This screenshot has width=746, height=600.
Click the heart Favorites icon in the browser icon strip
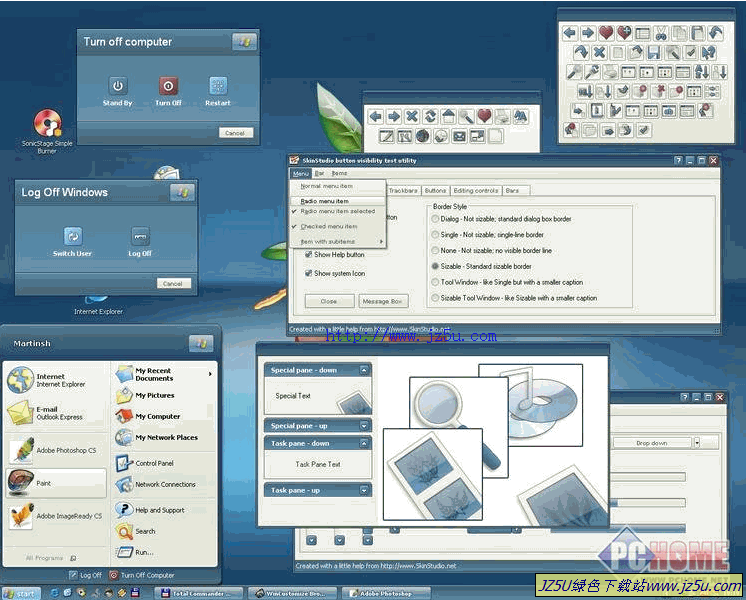coord(484,117)
